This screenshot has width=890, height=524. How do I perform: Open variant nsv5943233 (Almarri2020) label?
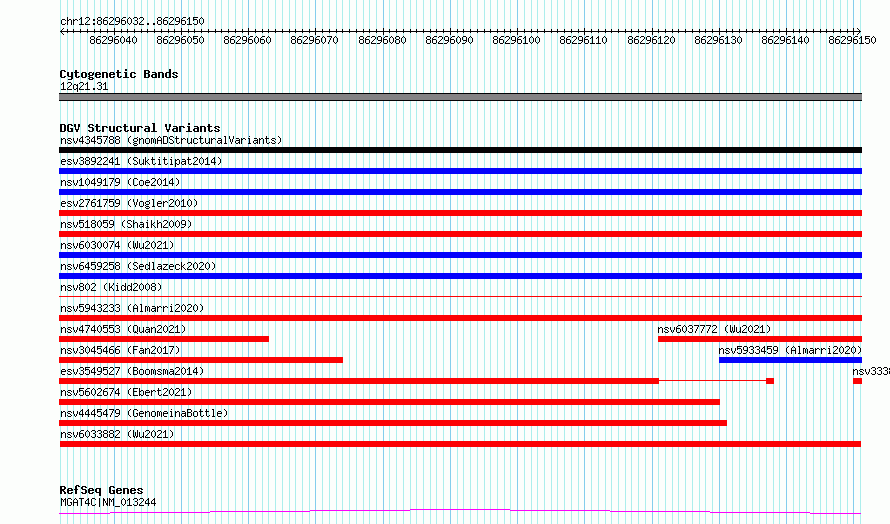point(132,308)
